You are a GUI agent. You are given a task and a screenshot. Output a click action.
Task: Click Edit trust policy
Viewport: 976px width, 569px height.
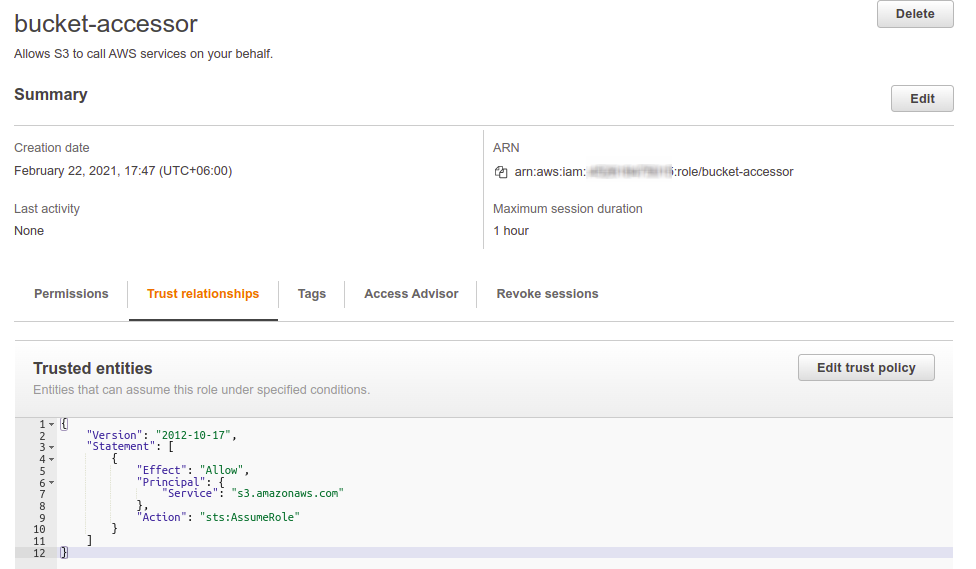(866, 368)
